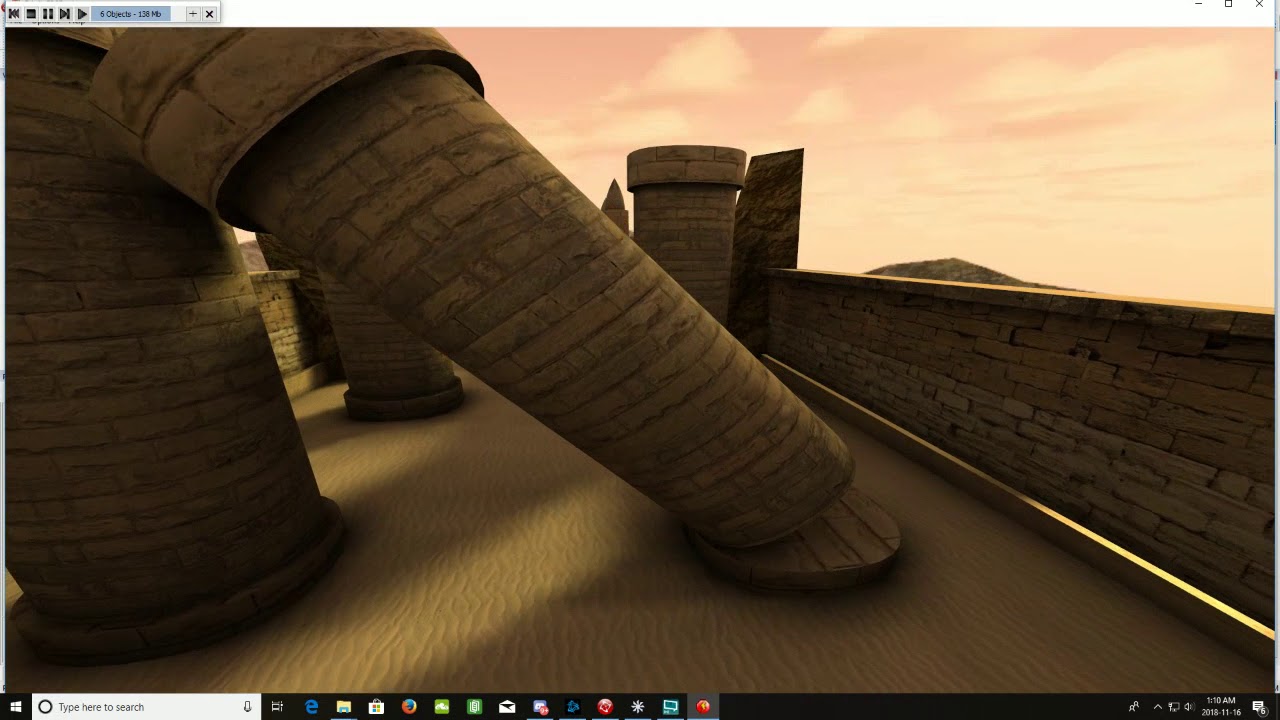Click the 'Type here to search' box
The image size is (1280, 720).
pyautogui.click(x=146, y=707)
